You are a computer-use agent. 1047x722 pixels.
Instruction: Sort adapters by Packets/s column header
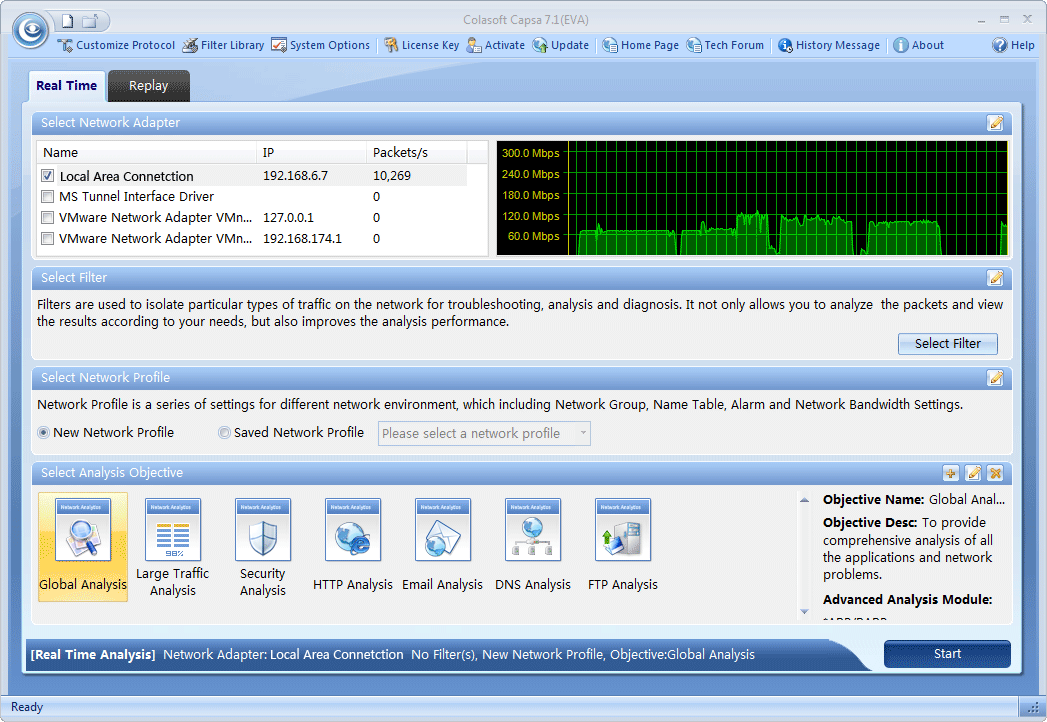click(x=417, y=152)
